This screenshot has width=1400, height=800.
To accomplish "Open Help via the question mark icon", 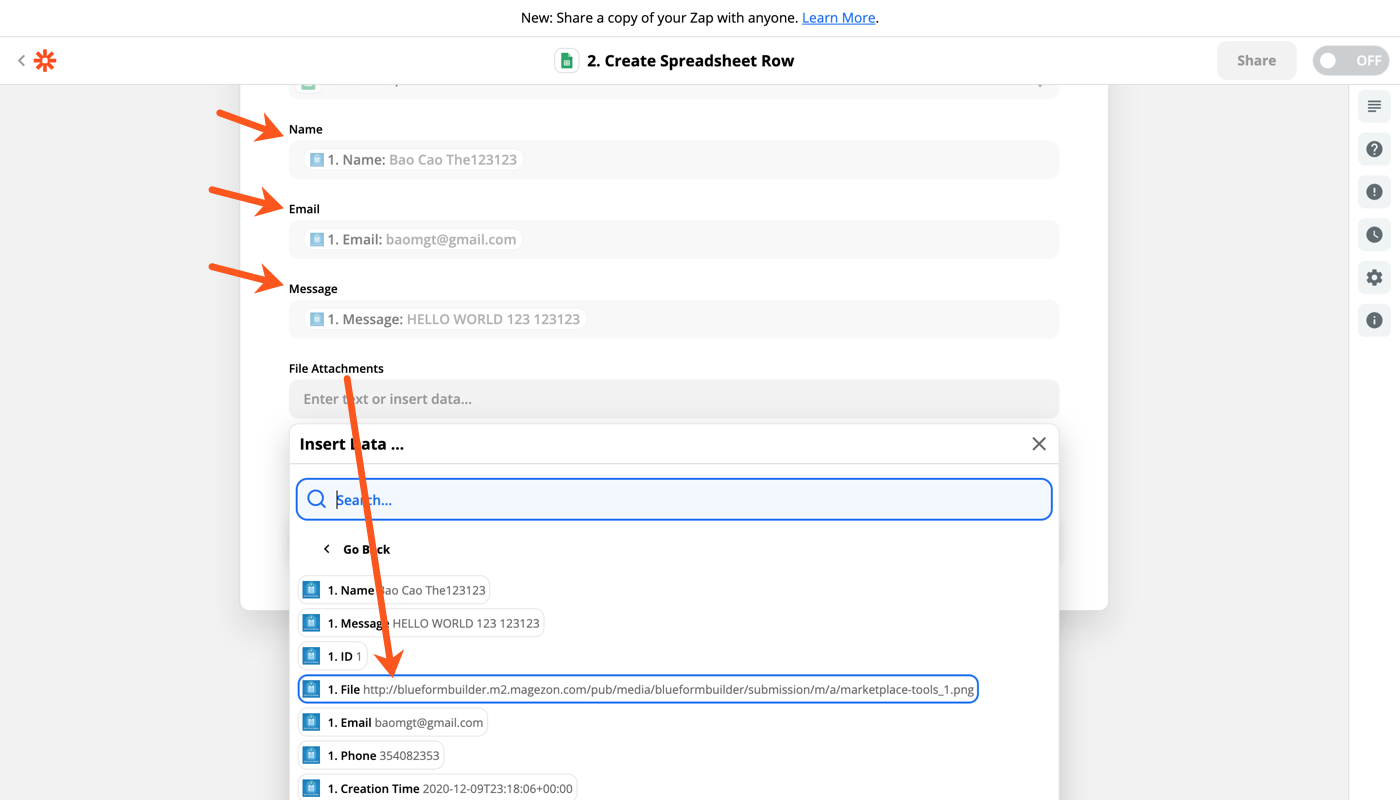I will 1373,148.
